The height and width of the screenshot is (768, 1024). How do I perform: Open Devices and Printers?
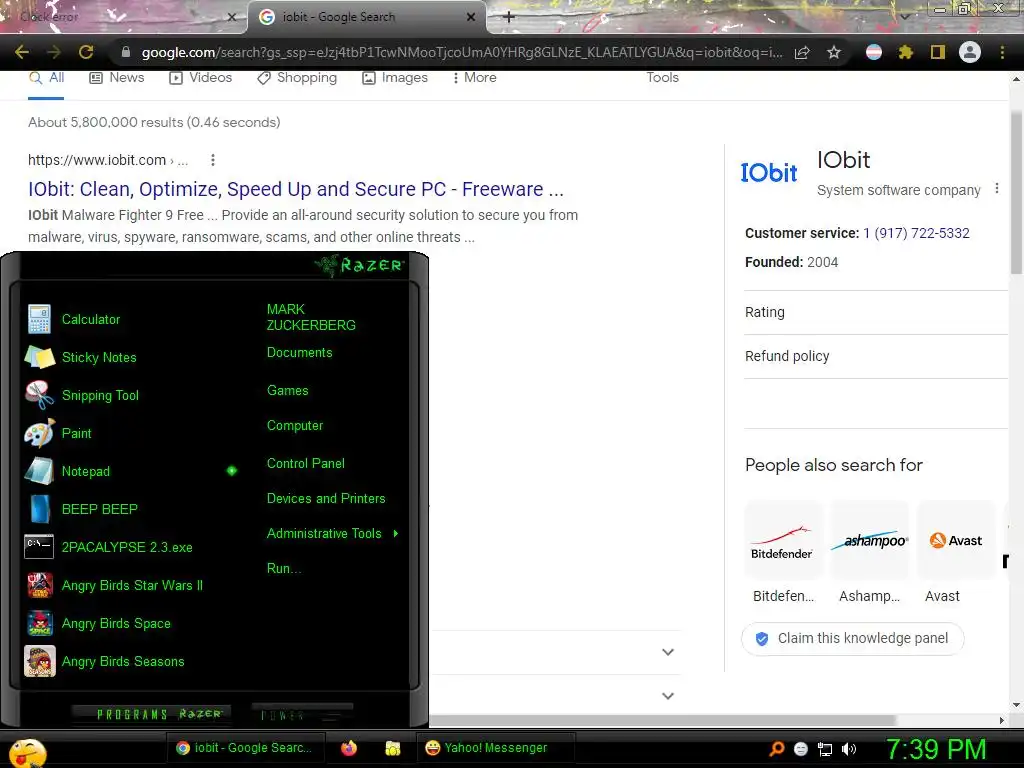tap(326, 498)
